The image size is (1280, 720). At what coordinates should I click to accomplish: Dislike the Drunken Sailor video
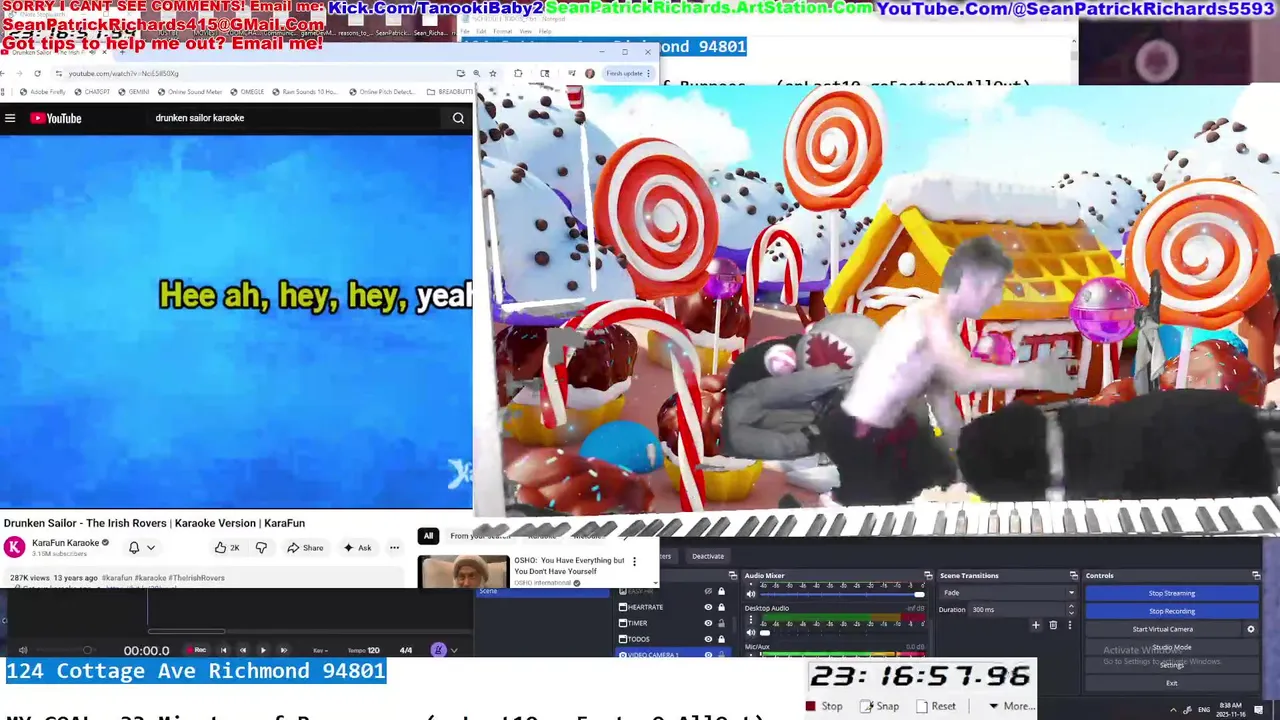tap(261, 547)
